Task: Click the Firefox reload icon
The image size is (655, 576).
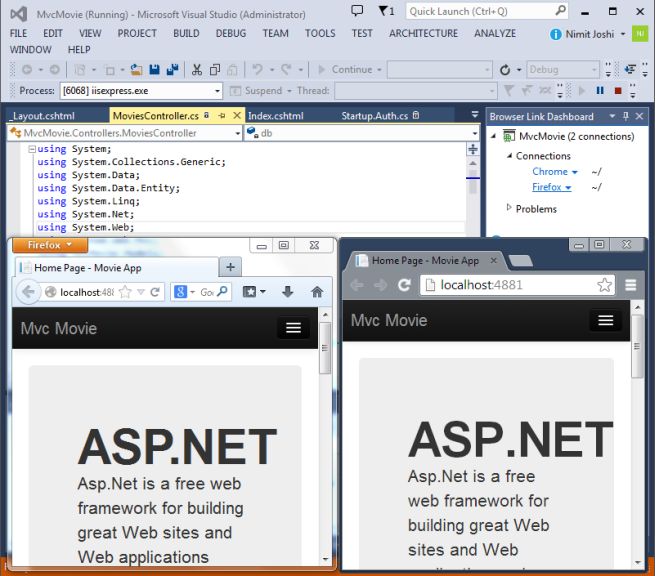Action: pyautogui.click(x=155, y=292)
